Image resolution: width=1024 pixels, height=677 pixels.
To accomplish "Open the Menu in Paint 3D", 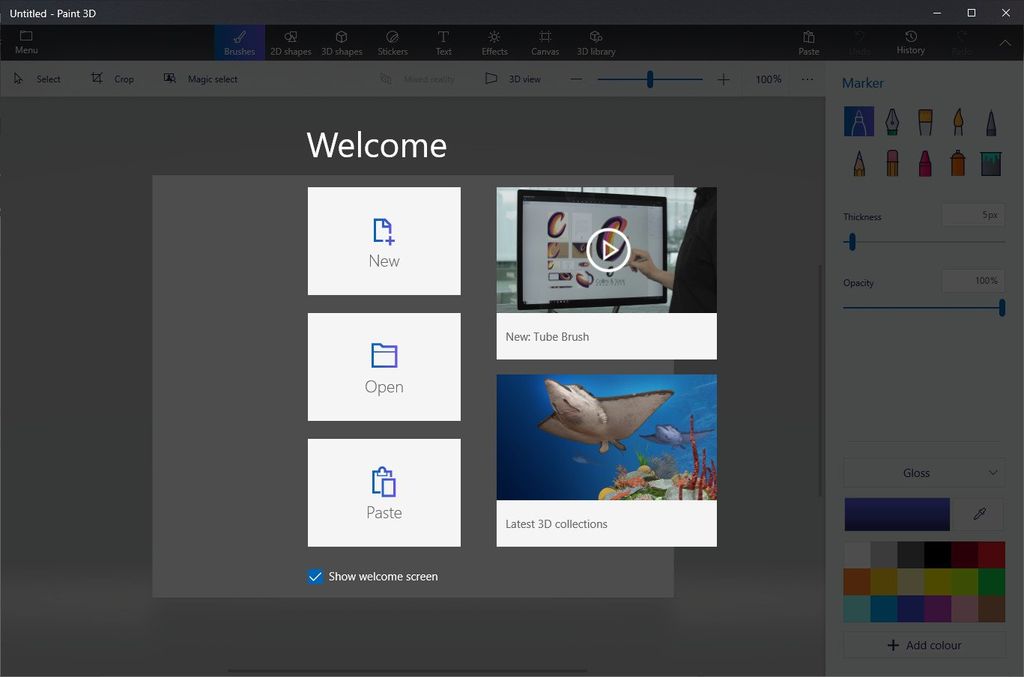I will (25, 42).
